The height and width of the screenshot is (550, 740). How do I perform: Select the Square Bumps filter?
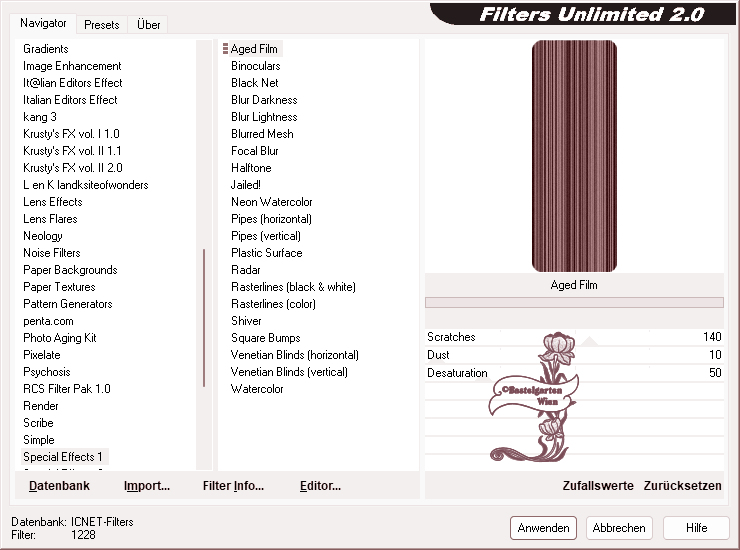point(266,338)
